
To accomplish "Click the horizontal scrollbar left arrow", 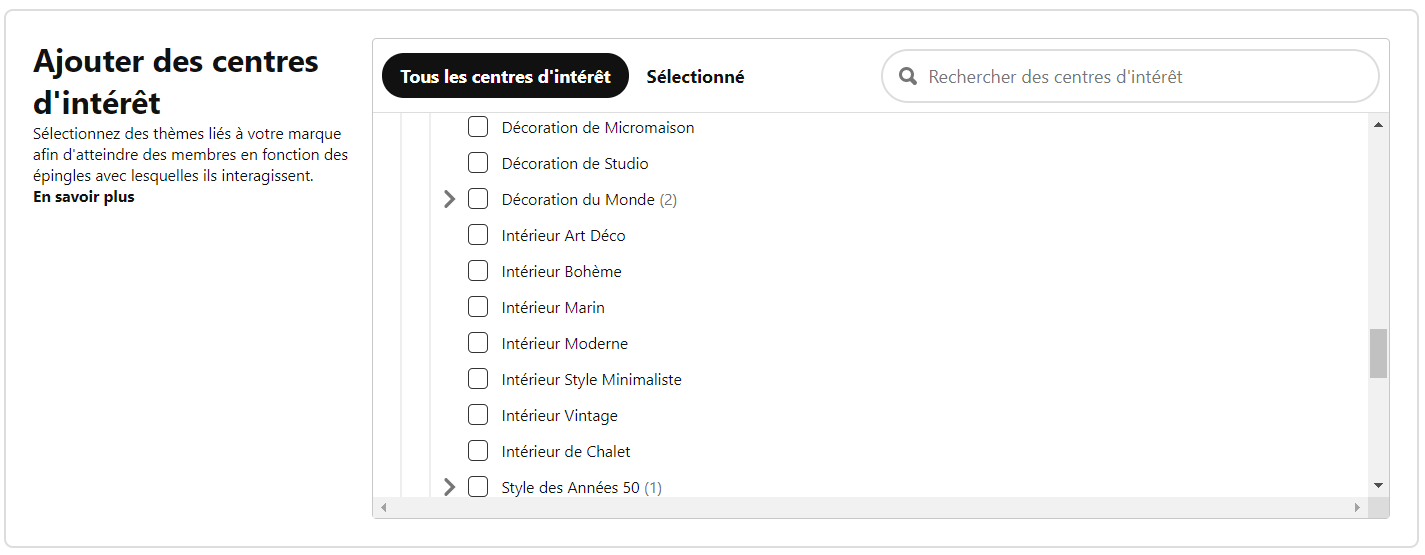I will click(384, 508).
